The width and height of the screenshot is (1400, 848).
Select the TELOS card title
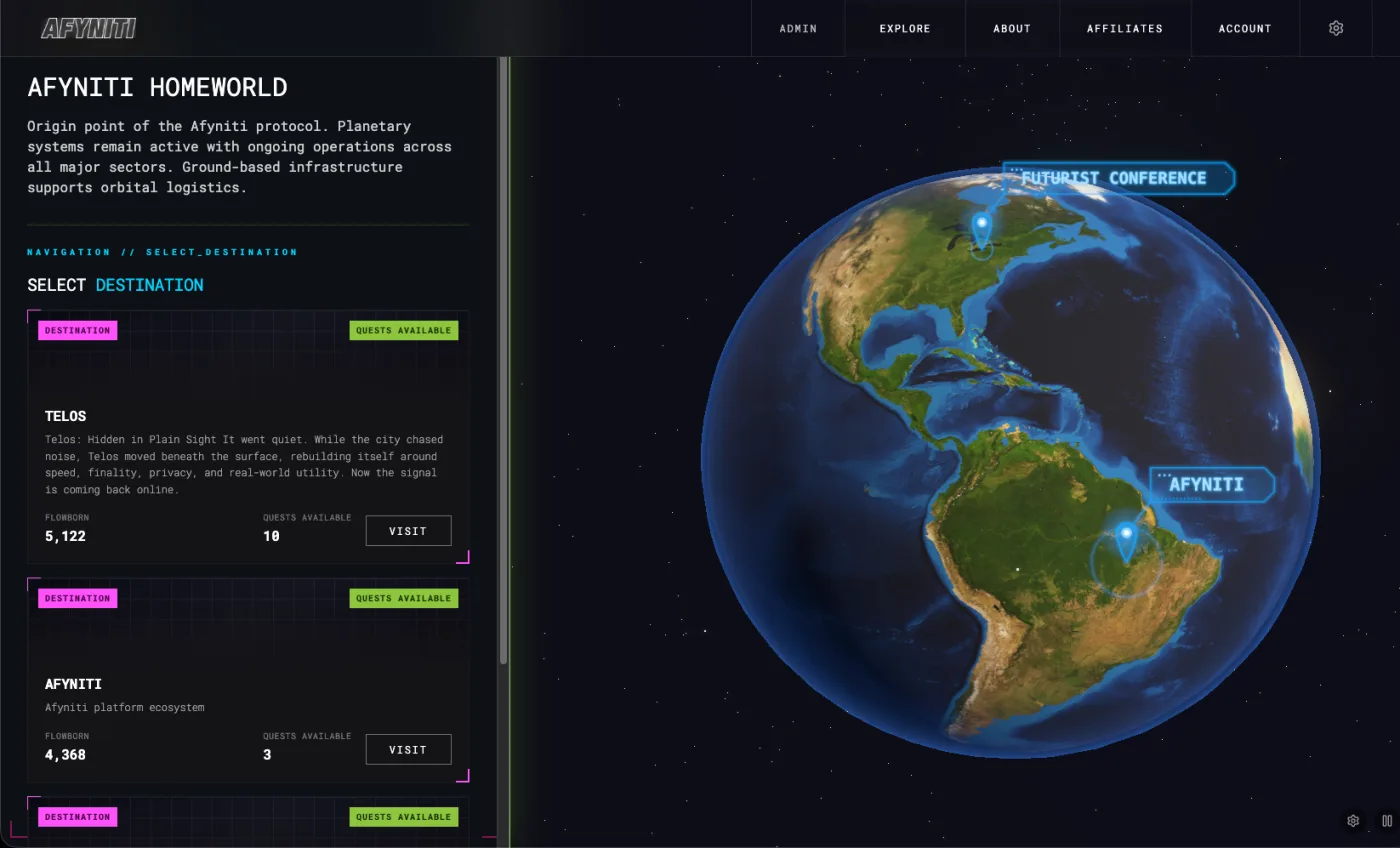click(66, 416)
